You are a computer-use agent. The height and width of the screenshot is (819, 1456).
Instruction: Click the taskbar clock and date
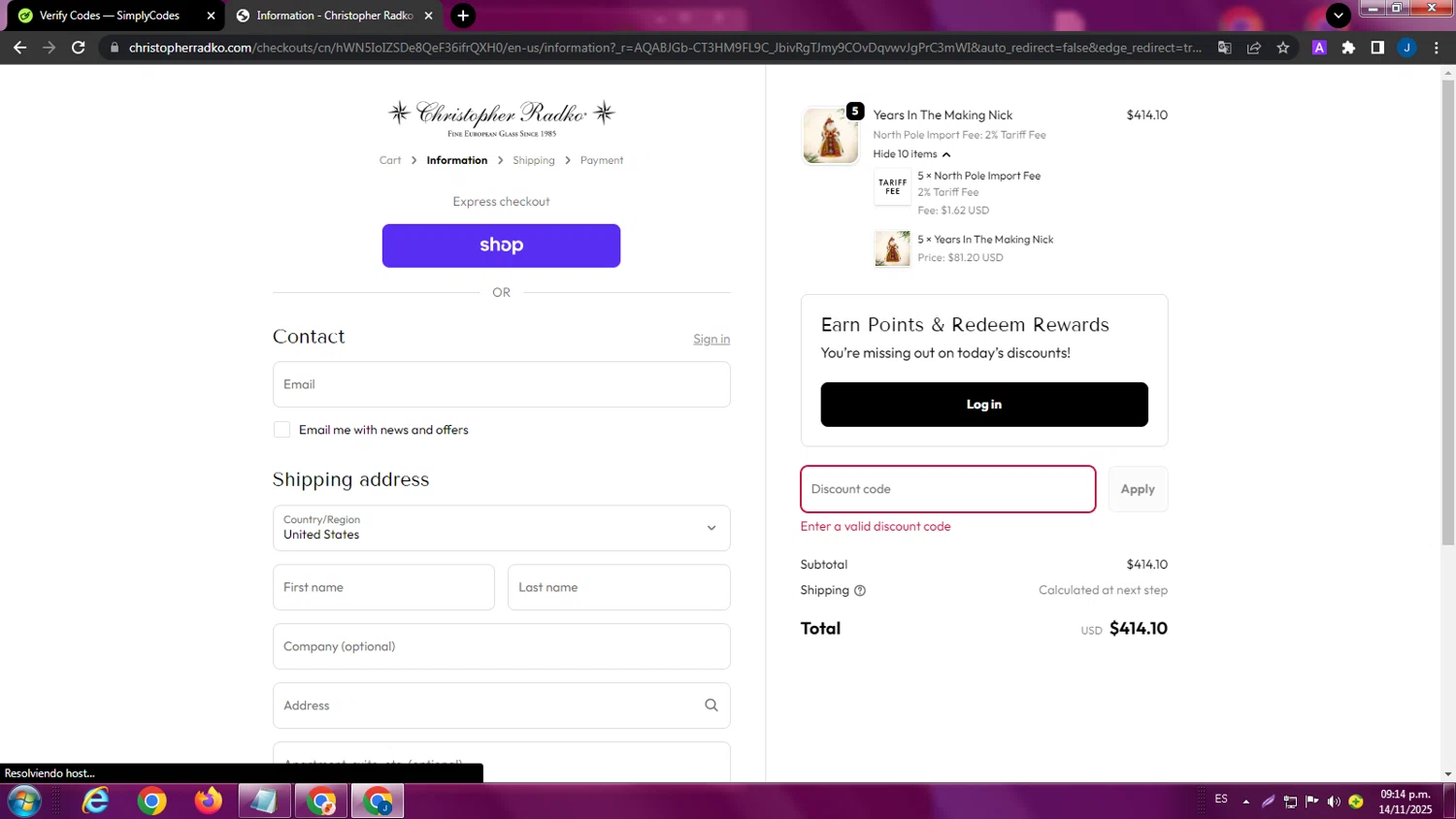coord(1406,802)
